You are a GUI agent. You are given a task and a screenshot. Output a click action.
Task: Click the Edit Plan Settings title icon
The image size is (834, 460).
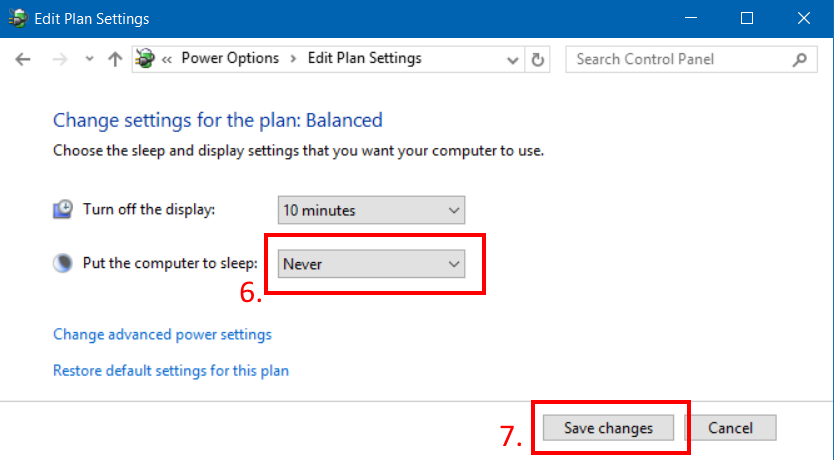(x=18, y=18)
